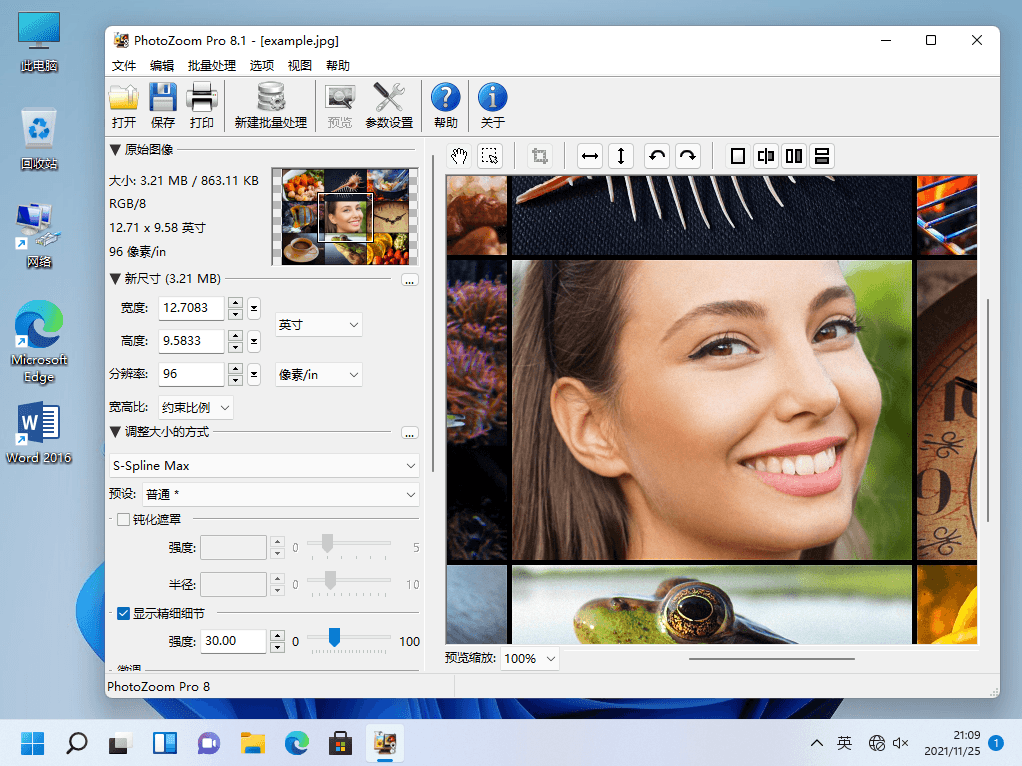
Task: Click the 分辨率 input field
Action: (192, 374)
